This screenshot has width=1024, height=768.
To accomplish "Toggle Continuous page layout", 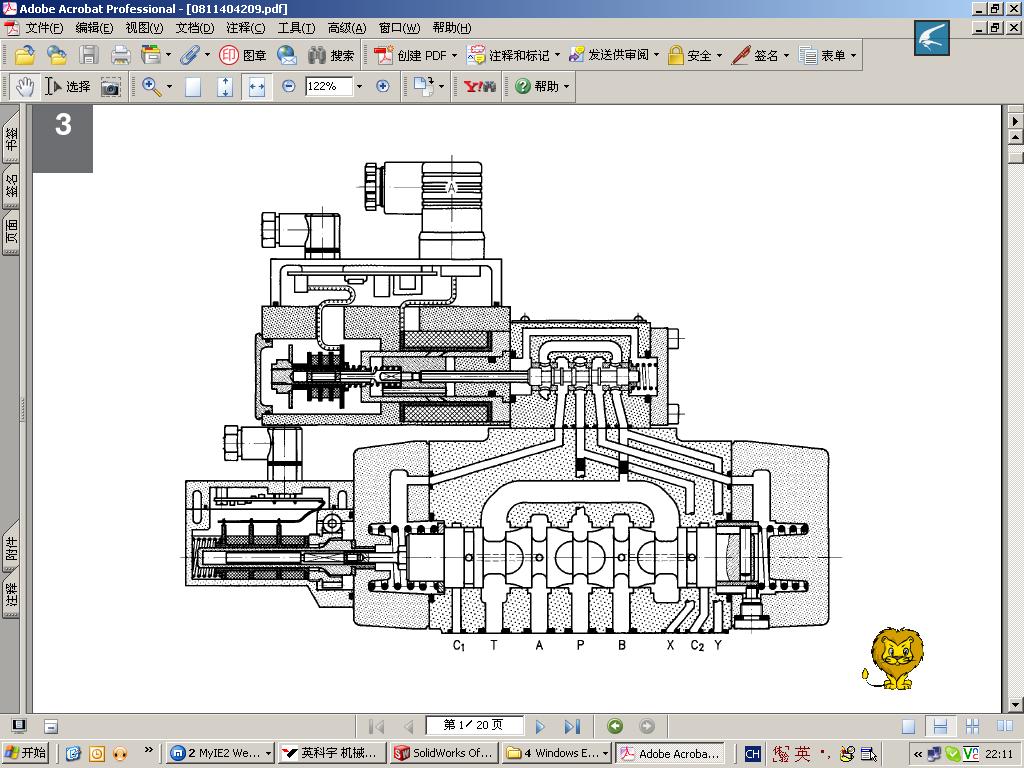I will click(940, 726).
